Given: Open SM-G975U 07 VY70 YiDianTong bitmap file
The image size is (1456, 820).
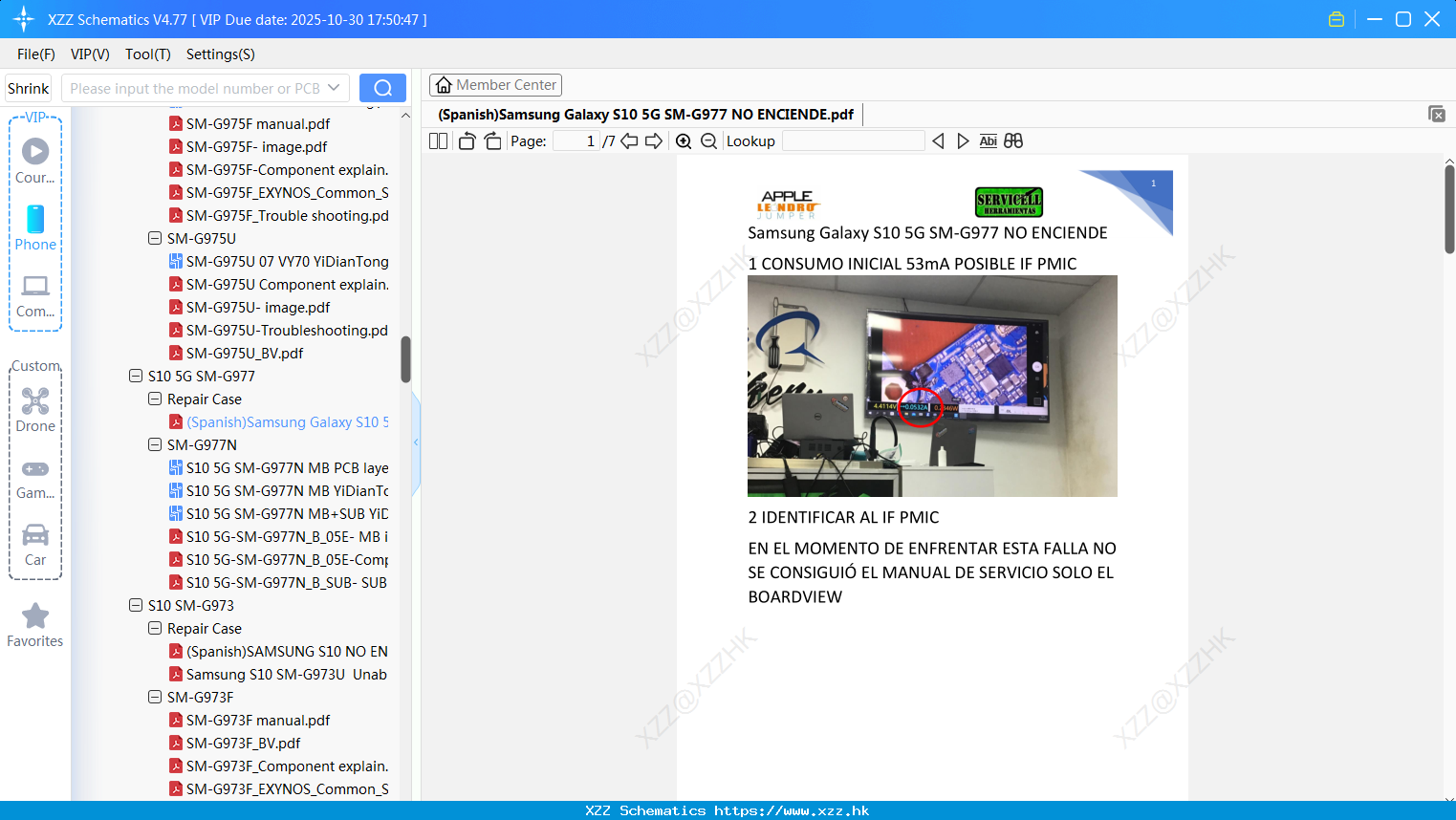Looking at the screenshot, I should (279, 262).
